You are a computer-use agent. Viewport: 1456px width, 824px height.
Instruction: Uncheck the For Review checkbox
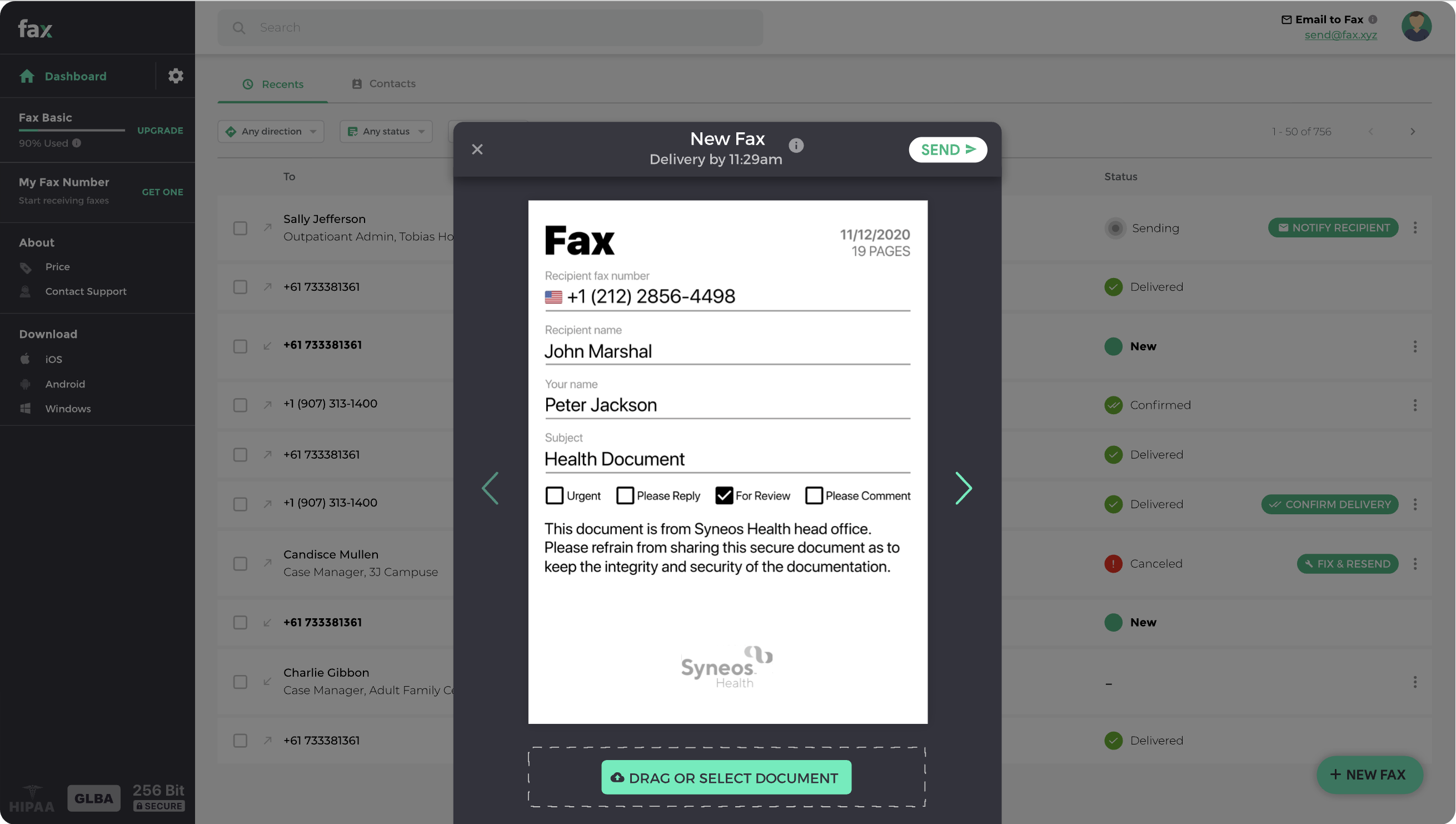[724, 496]
